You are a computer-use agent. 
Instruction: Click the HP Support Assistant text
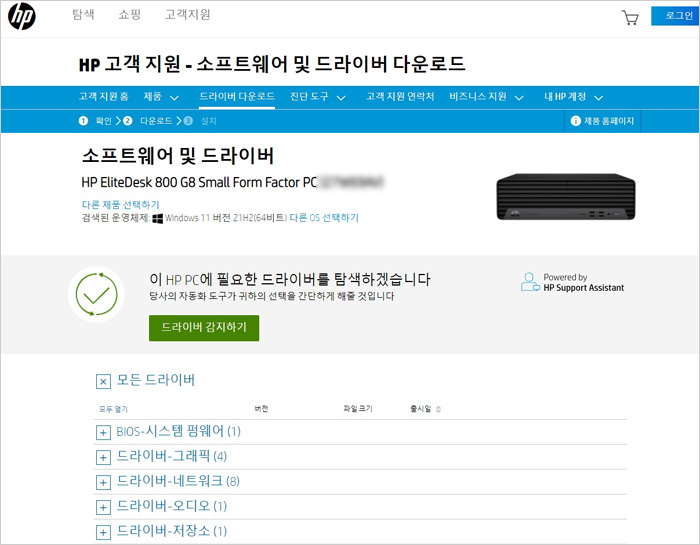click(x=583, y=288)
